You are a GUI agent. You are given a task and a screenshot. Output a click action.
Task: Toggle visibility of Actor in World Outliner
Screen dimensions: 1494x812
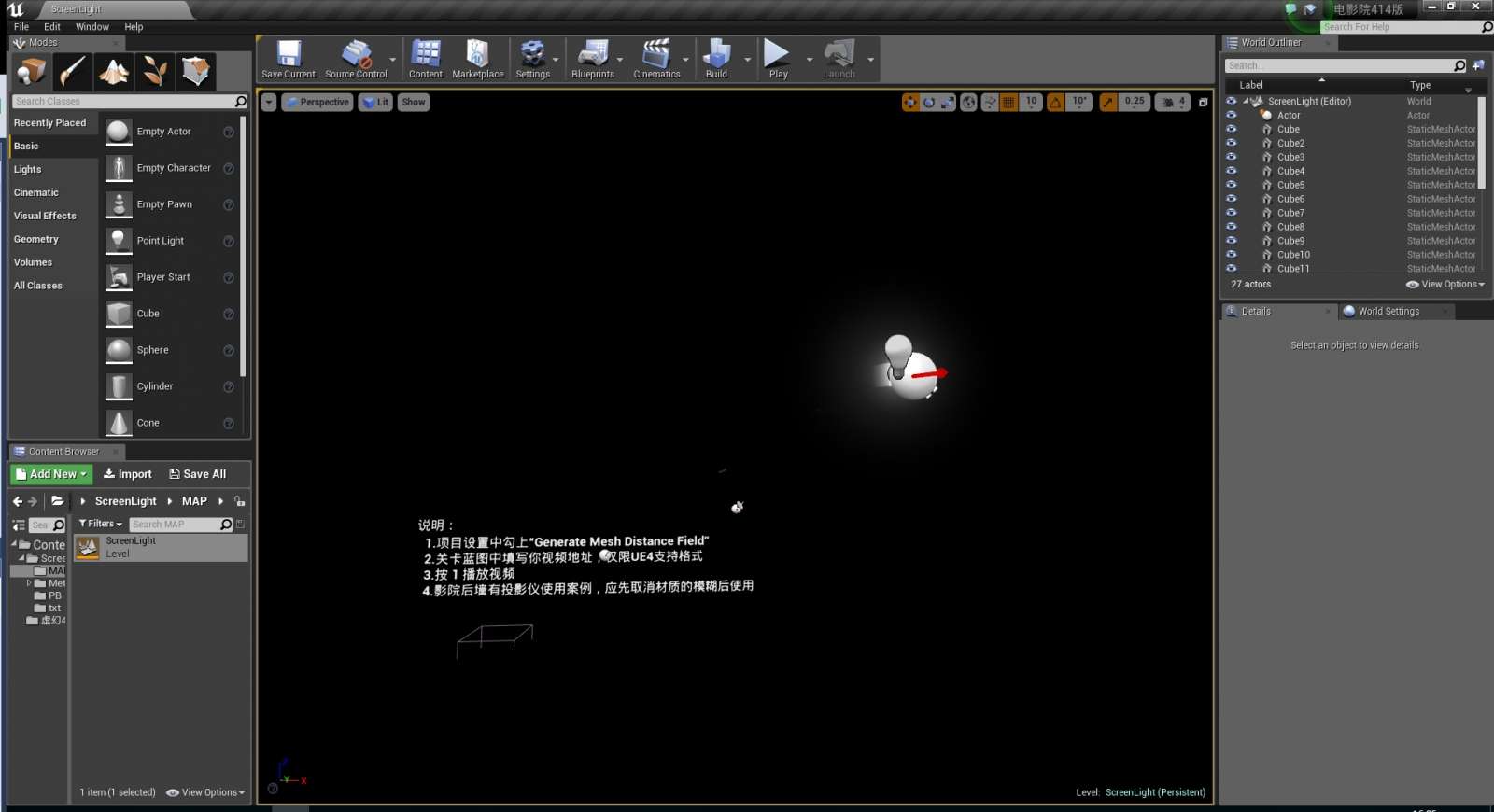click(1231, 115)
